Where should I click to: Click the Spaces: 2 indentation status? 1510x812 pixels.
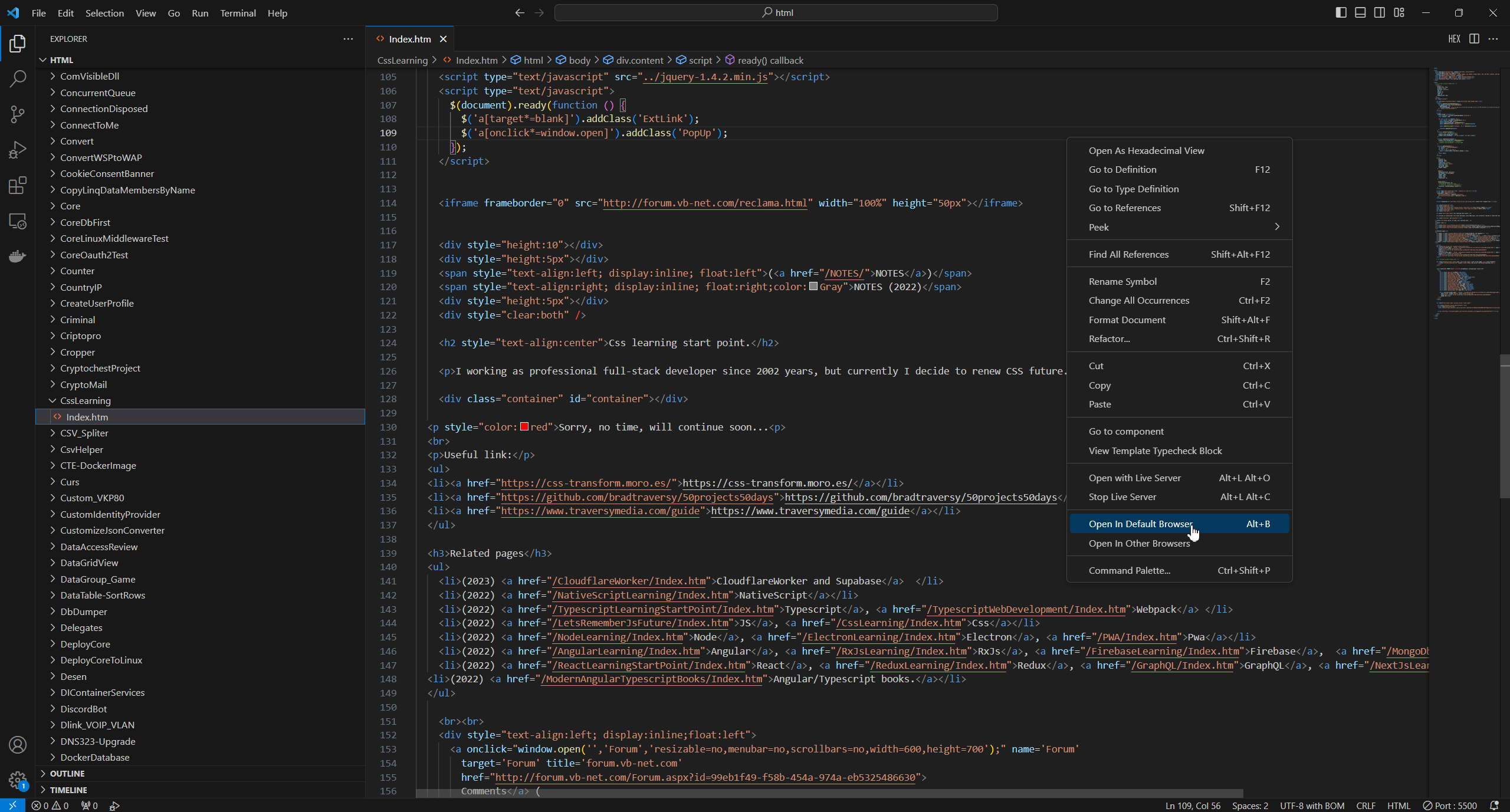tap(1250, 806)
